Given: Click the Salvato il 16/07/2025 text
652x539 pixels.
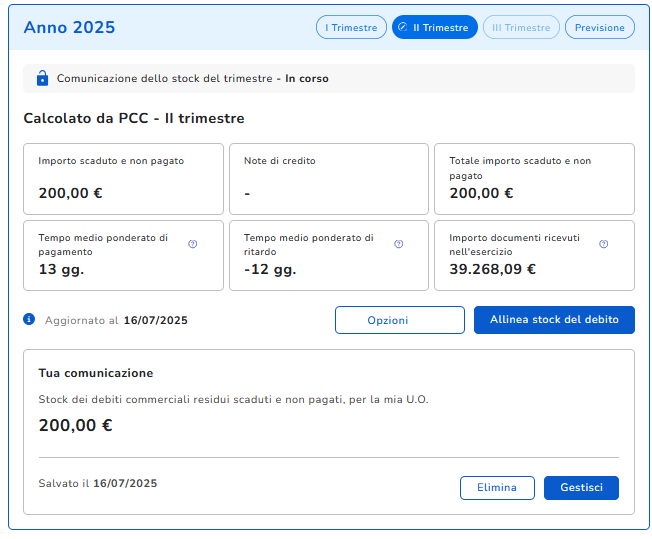Looking at the screenshot, I should pyautogui.click(x=98, y=483).
